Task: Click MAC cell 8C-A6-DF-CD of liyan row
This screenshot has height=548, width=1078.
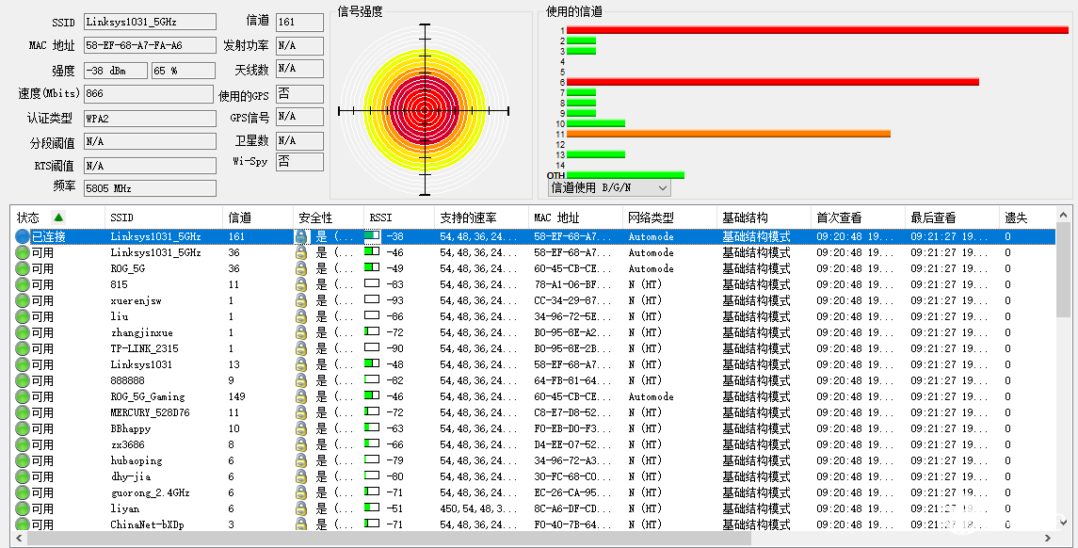Action: [573, 509]
